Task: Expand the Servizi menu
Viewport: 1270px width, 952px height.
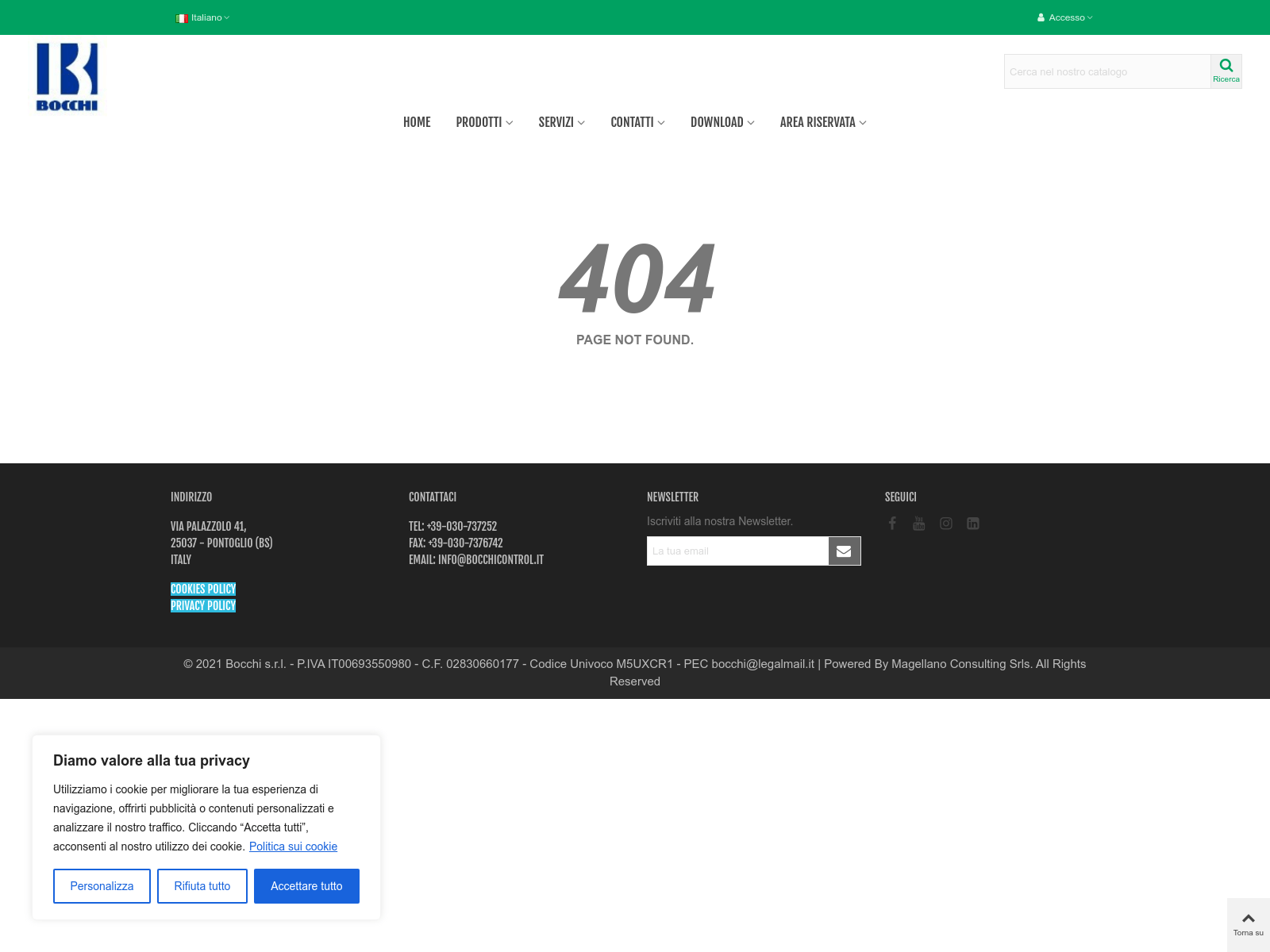Action: pos(561,122)
